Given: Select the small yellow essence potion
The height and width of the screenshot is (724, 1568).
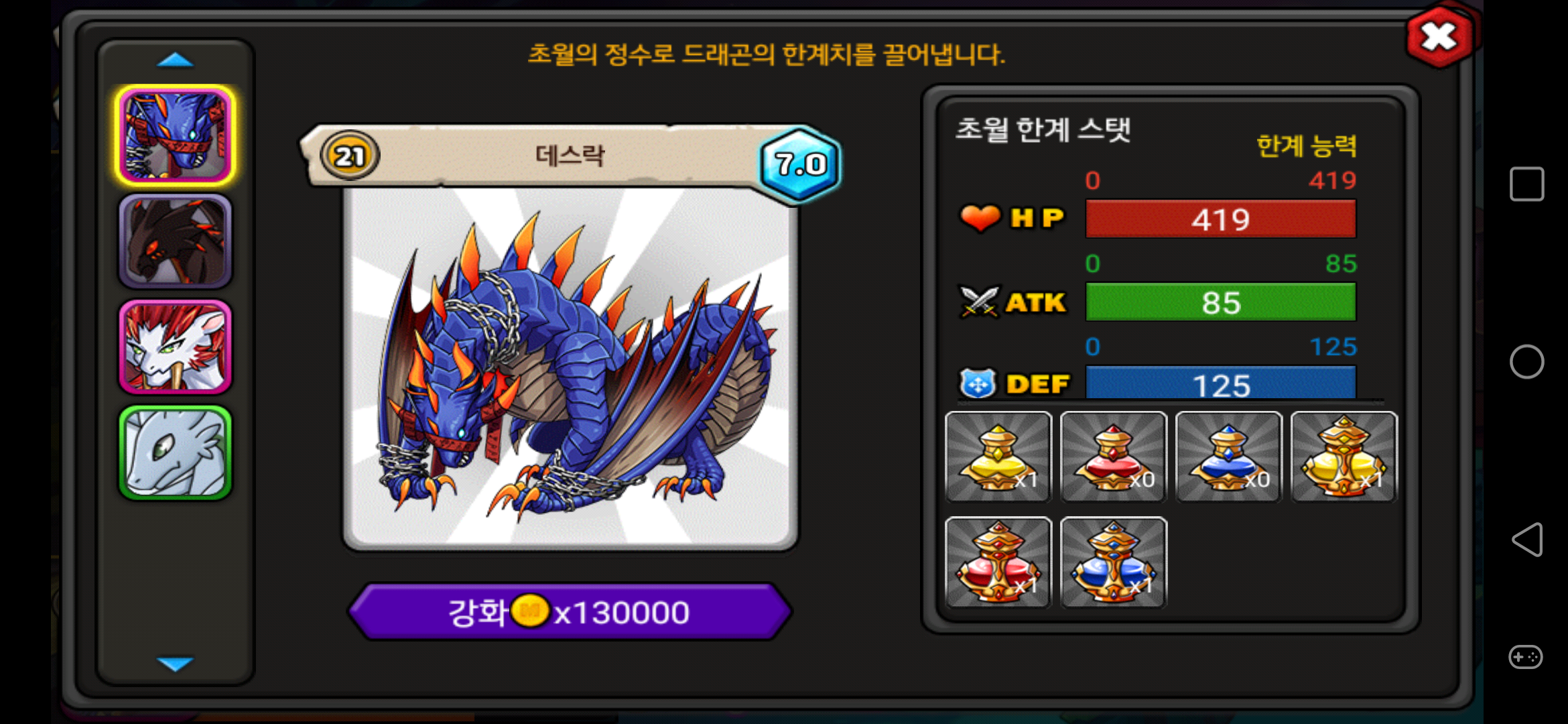Looking at the screenshot, I should 998,457.
